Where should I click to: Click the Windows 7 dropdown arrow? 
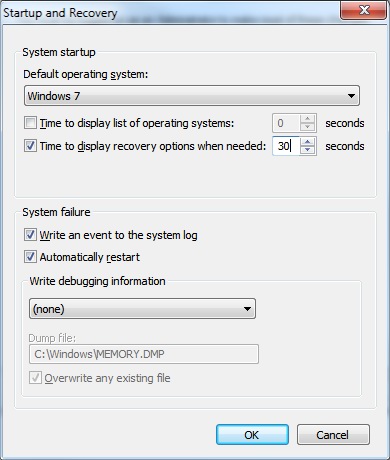pos(351,96)
